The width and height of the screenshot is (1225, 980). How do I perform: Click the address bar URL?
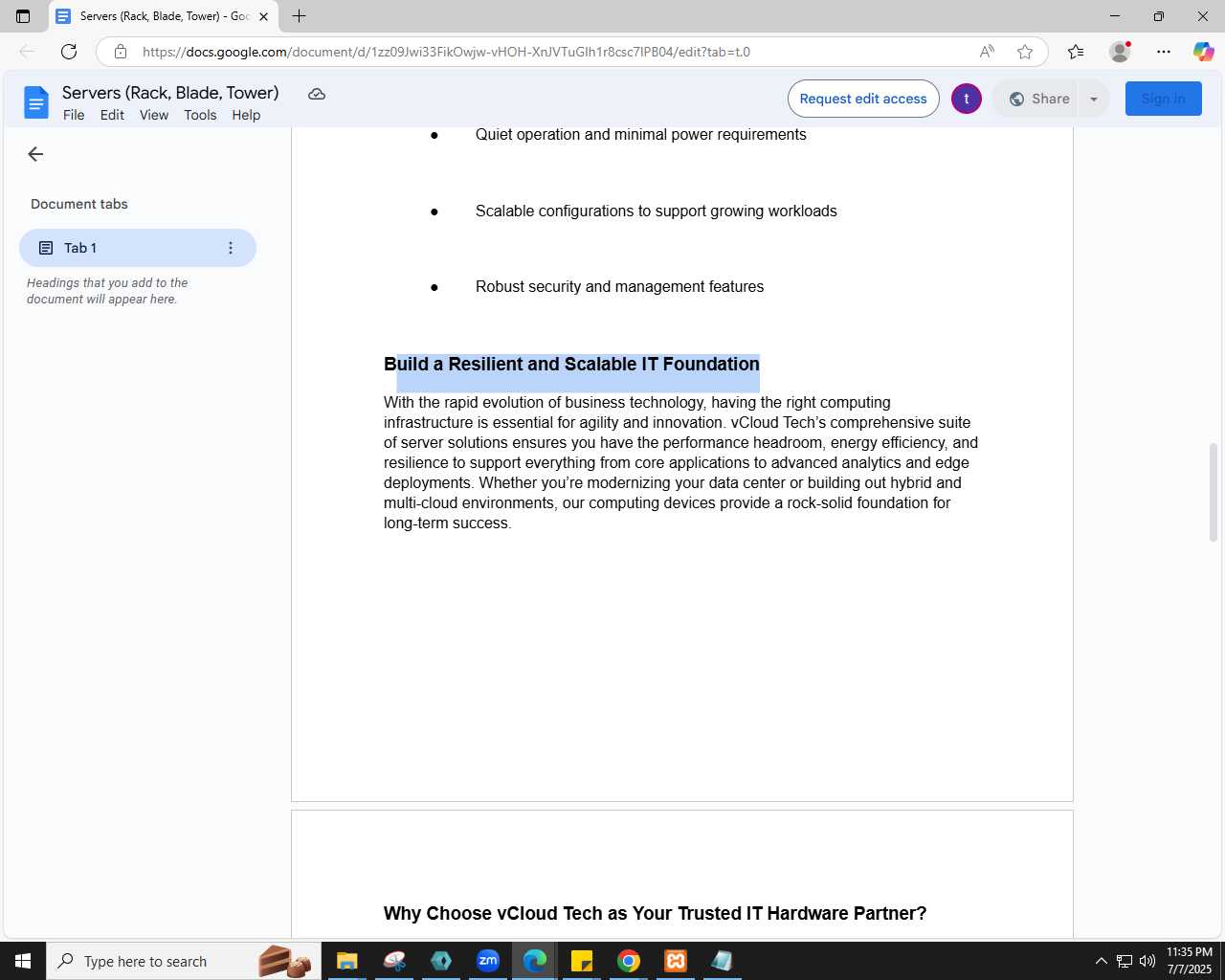(446, 52)
